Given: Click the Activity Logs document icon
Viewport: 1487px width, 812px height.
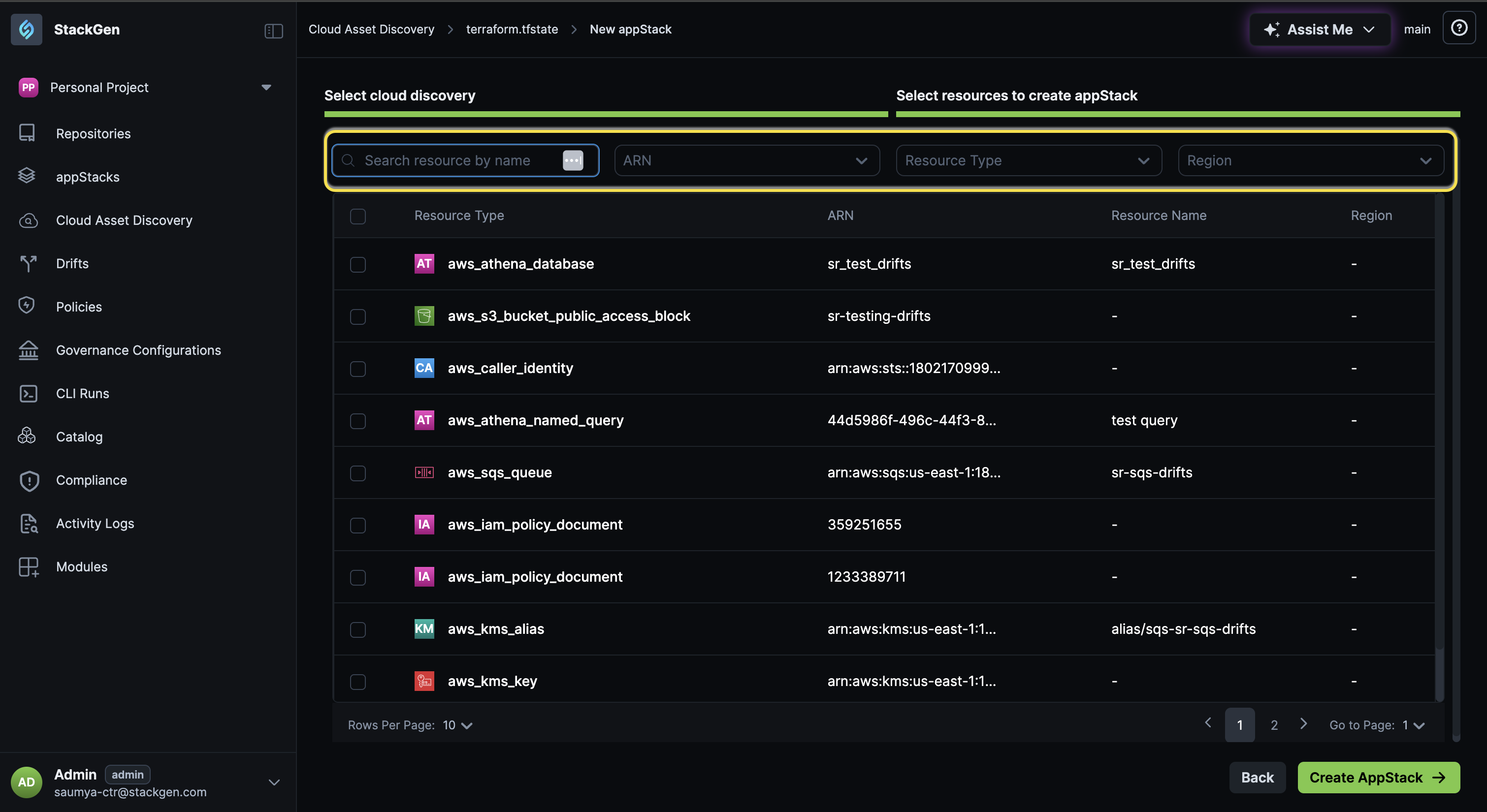Looking at the screenshot, I should 28,524.
